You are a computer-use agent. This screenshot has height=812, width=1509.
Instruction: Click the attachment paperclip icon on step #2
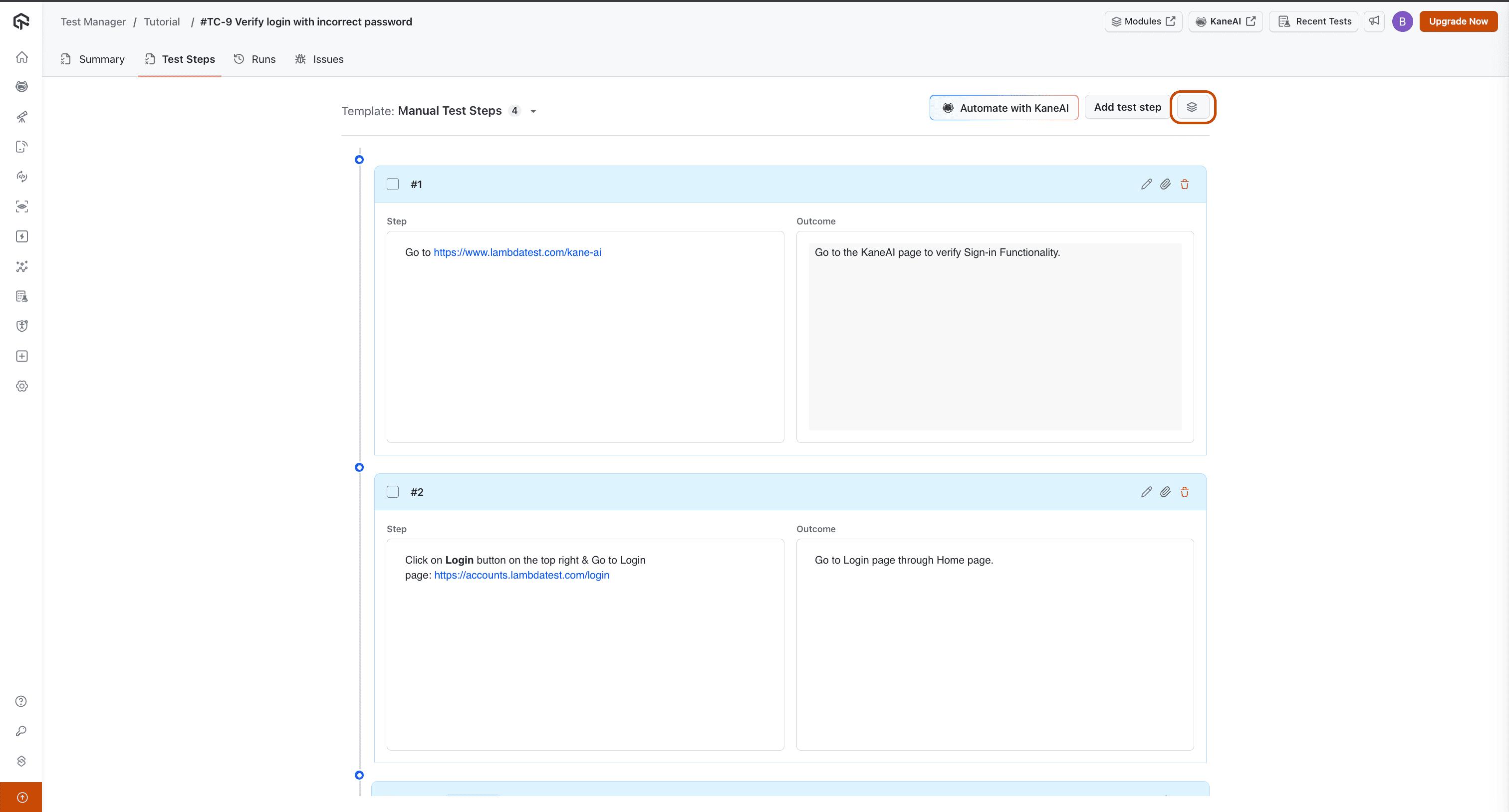(1165, 492)
